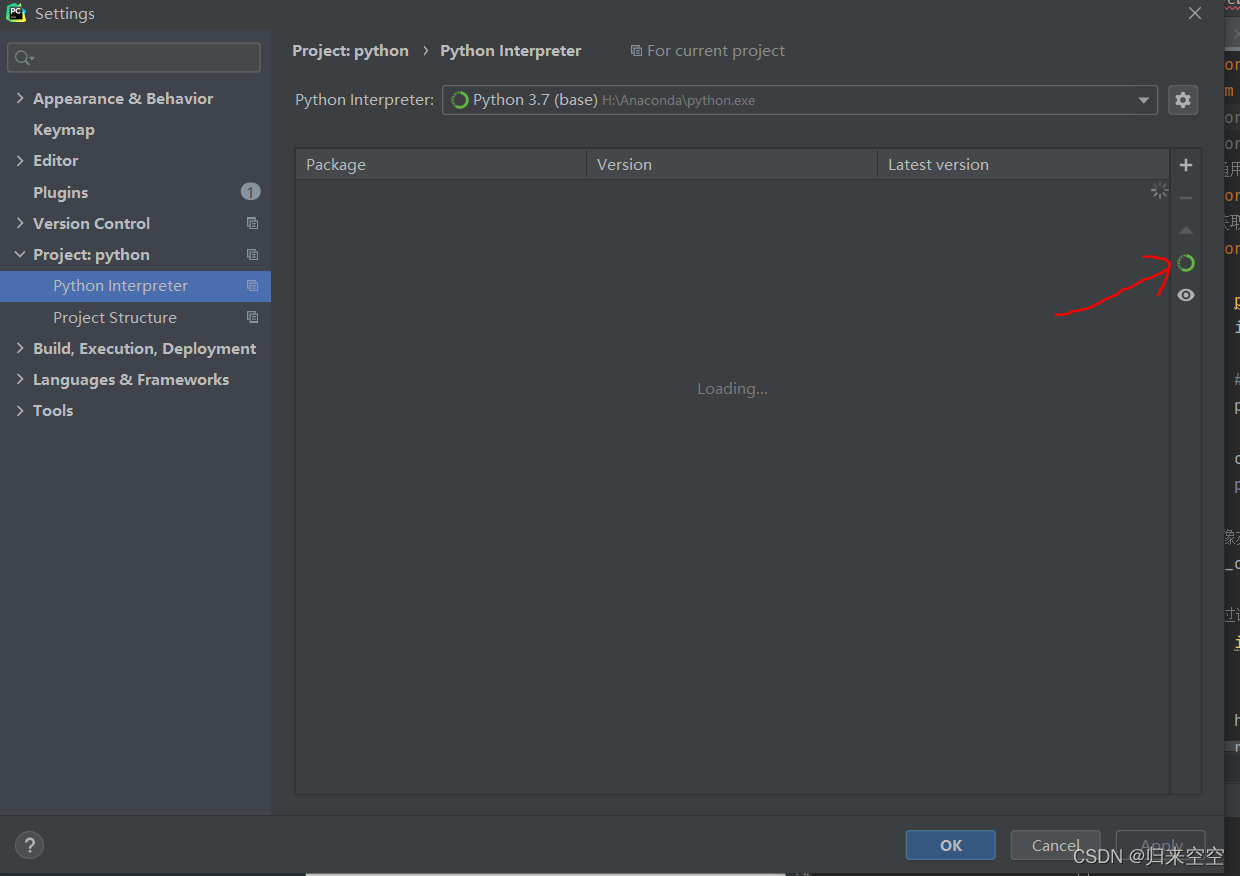The image size is (1240, 876).
Task: Expand the Languages & Frameworks section
Action: [20, 379]
